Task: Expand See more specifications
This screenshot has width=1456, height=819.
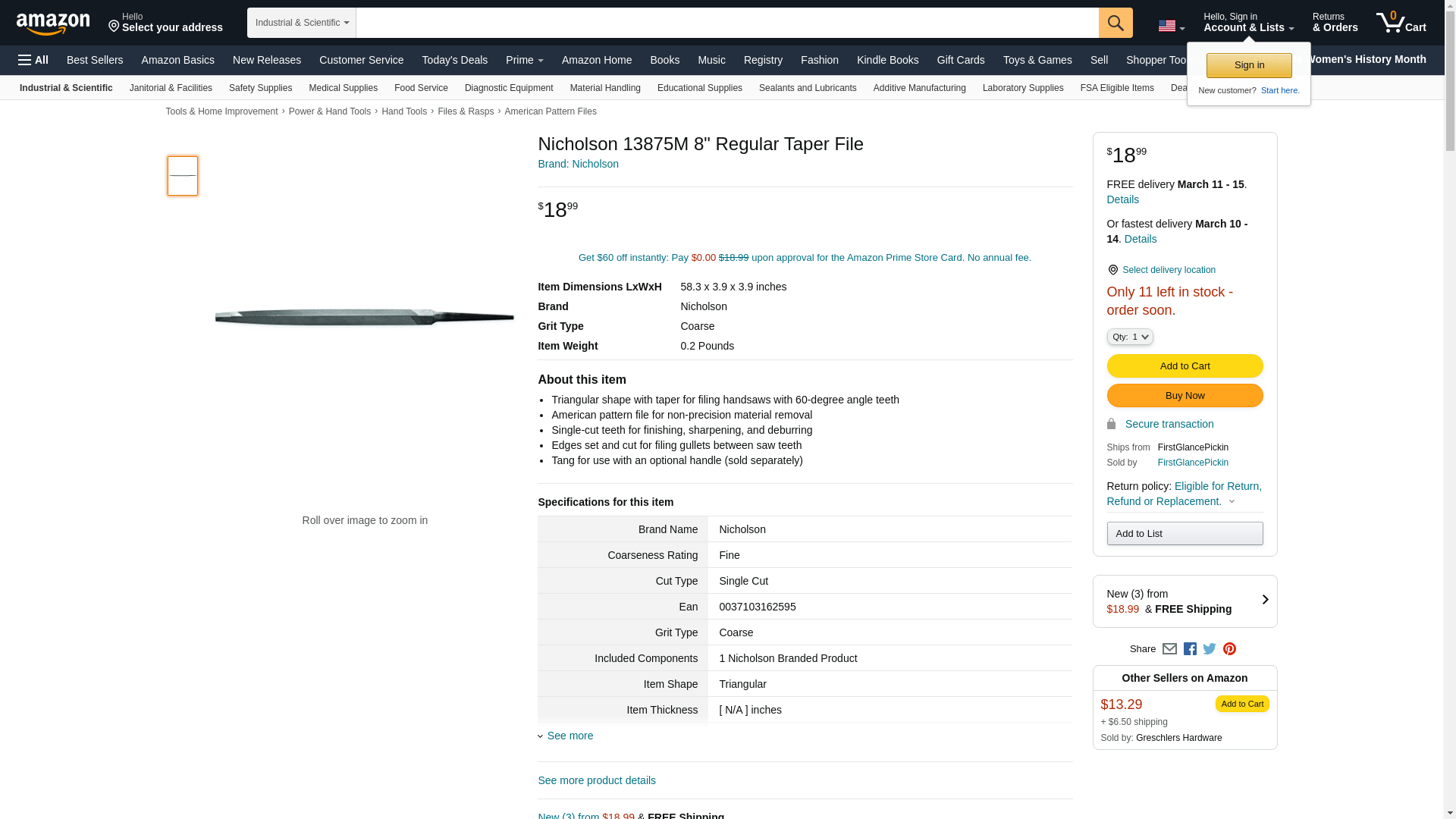Action: pyautogui.click(x=570, y=736)
